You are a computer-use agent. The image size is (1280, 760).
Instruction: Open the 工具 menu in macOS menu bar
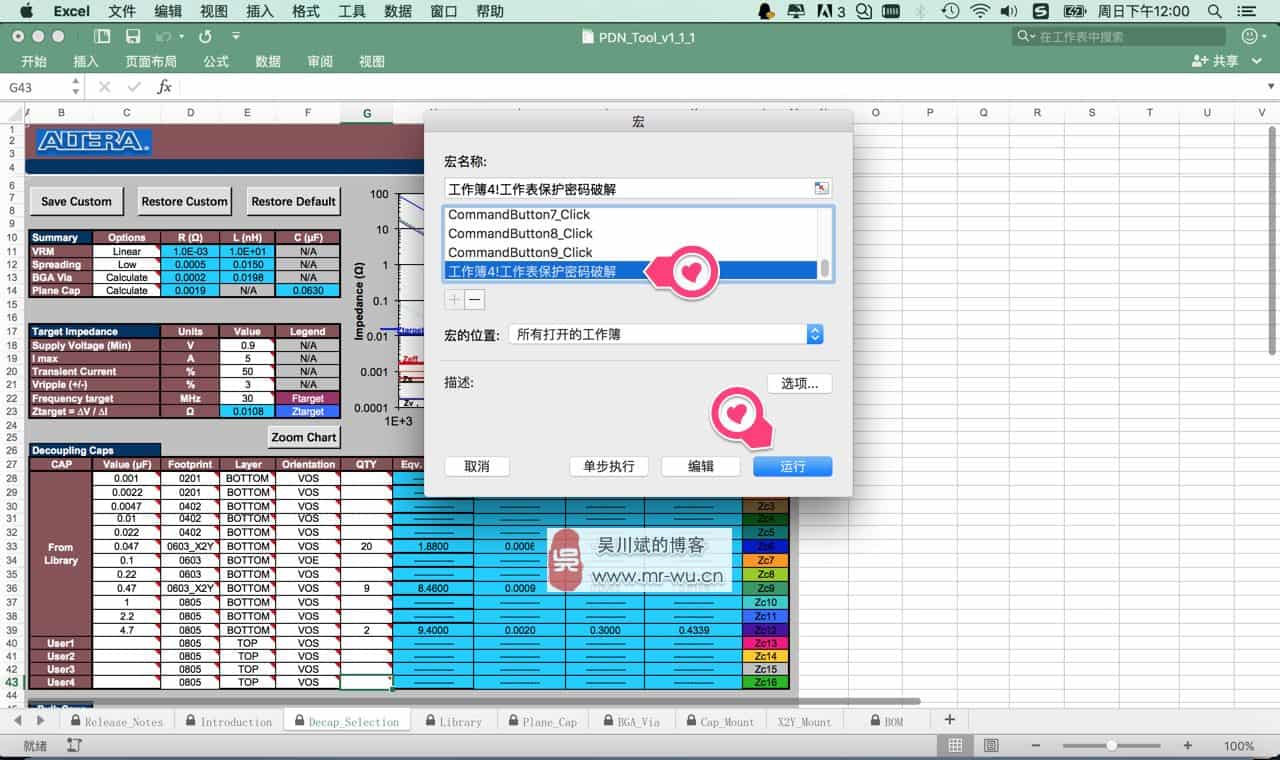[x=352, y=11]
